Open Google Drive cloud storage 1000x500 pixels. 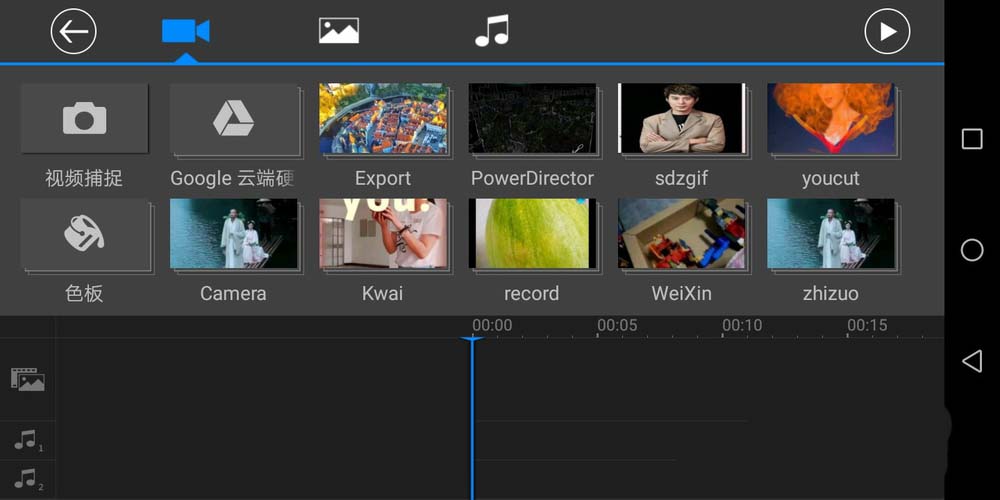234,119
